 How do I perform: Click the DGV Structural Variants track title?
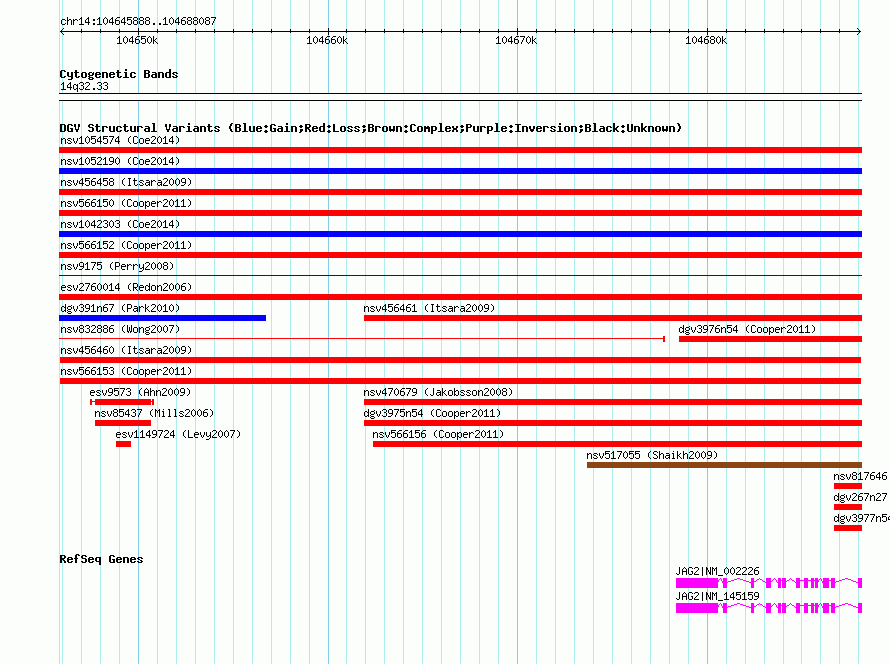pyautogui.click(x=371, y=128)
